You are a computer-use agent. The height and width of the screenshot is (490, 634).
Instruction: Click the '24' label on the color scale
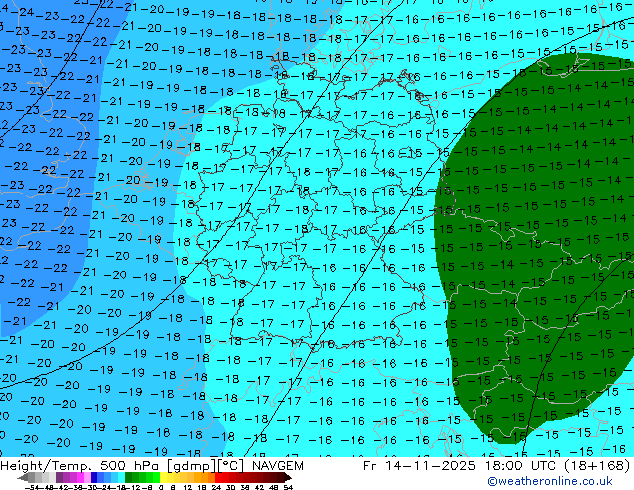coord(216,487)
